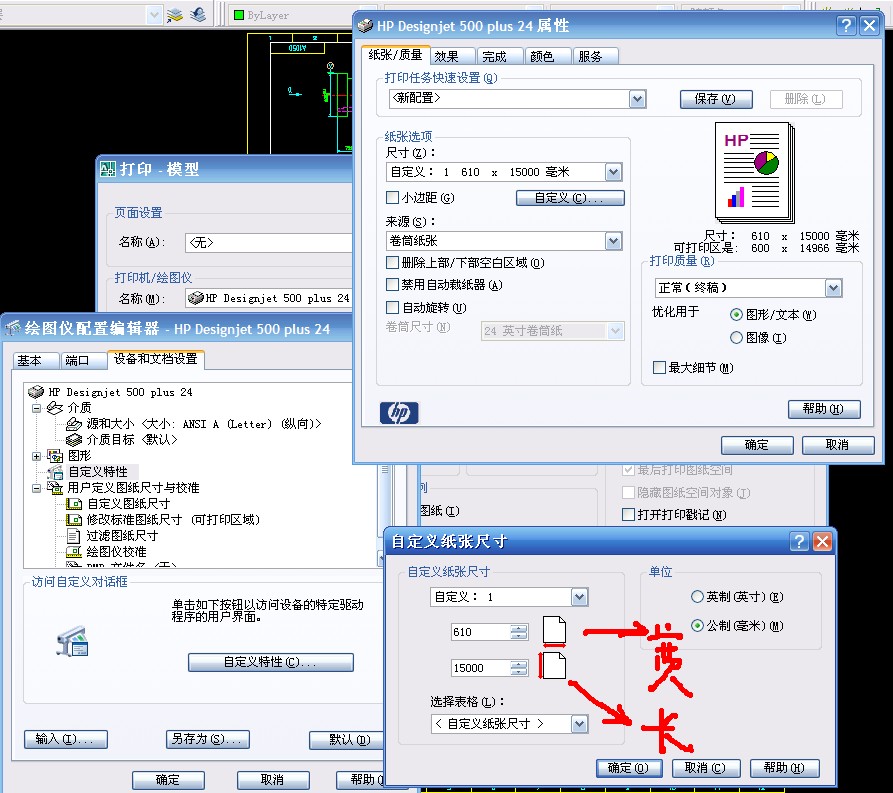Click the layer properties manager icon in toolbar
893x793 pixels.
175,15
